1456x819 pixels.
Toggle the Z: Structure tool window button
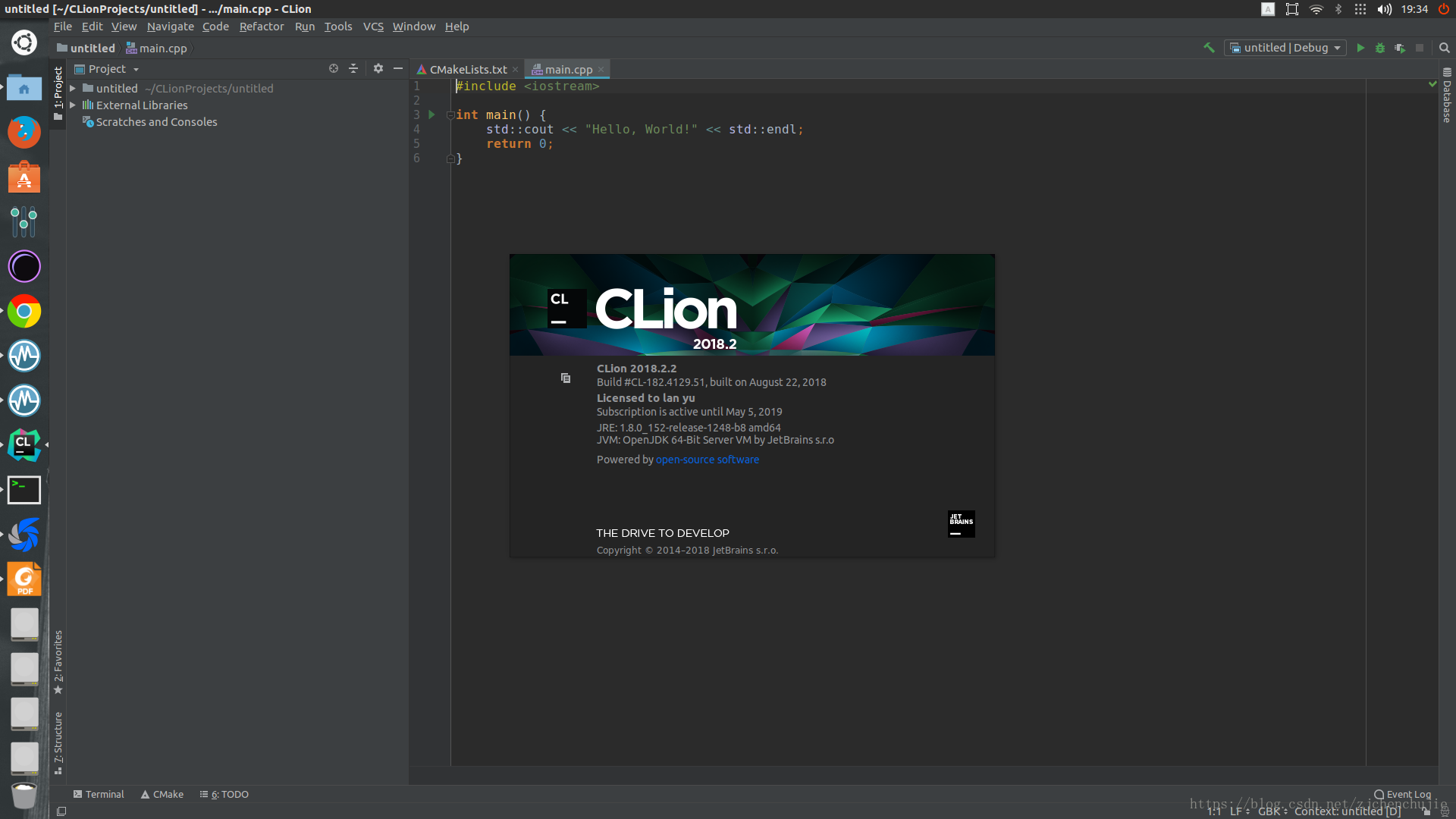pos(58,743)
